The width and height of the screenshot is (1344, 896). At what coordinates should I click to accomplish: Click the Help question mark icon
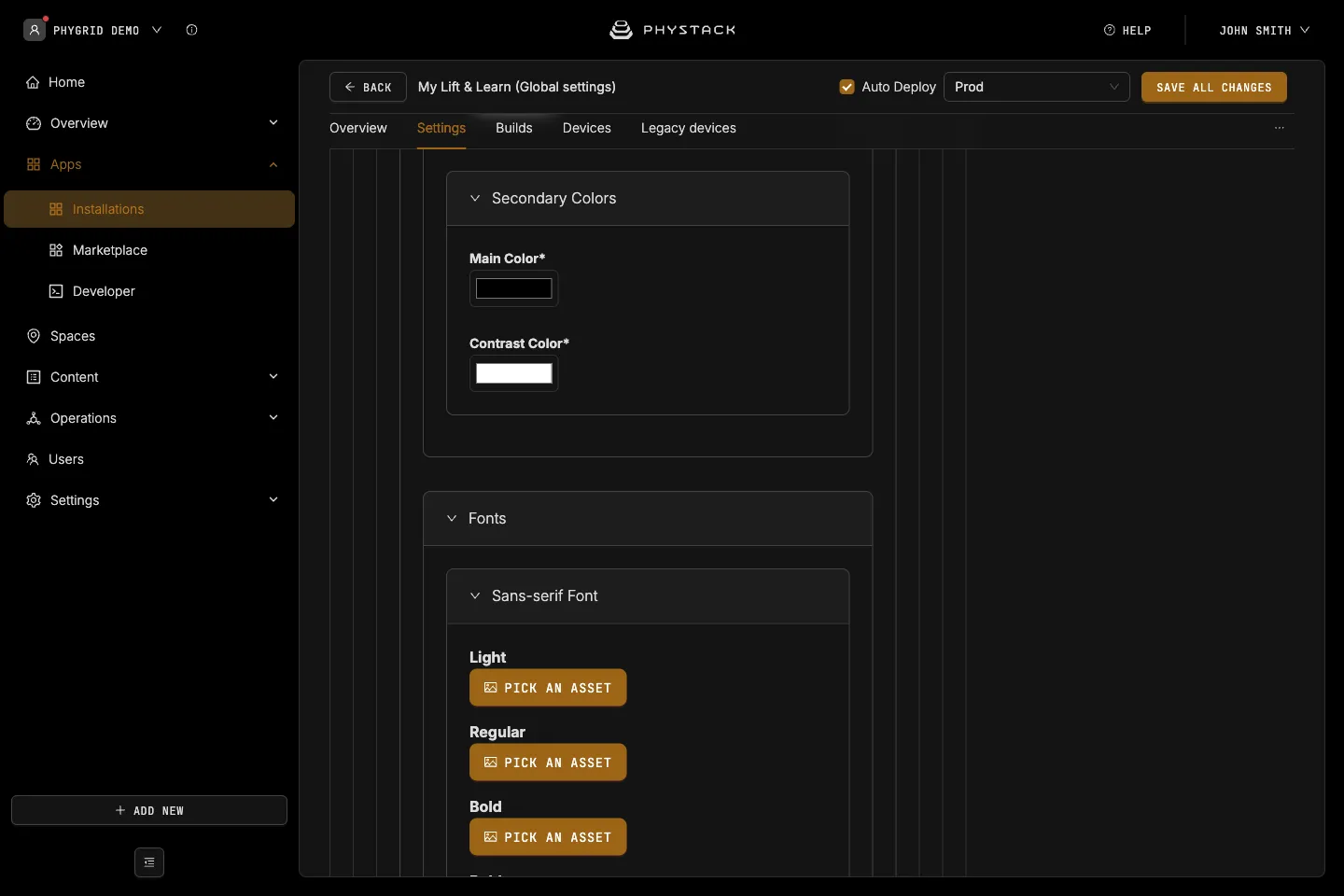coord(1110,30)
